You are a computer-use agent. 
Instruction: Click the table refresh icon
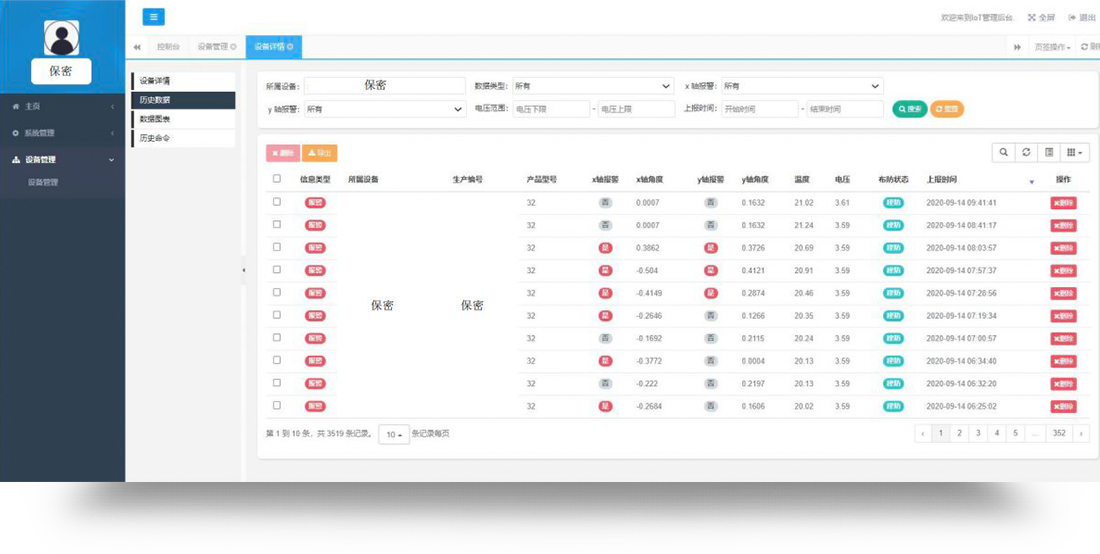(x=1026, y=152)
